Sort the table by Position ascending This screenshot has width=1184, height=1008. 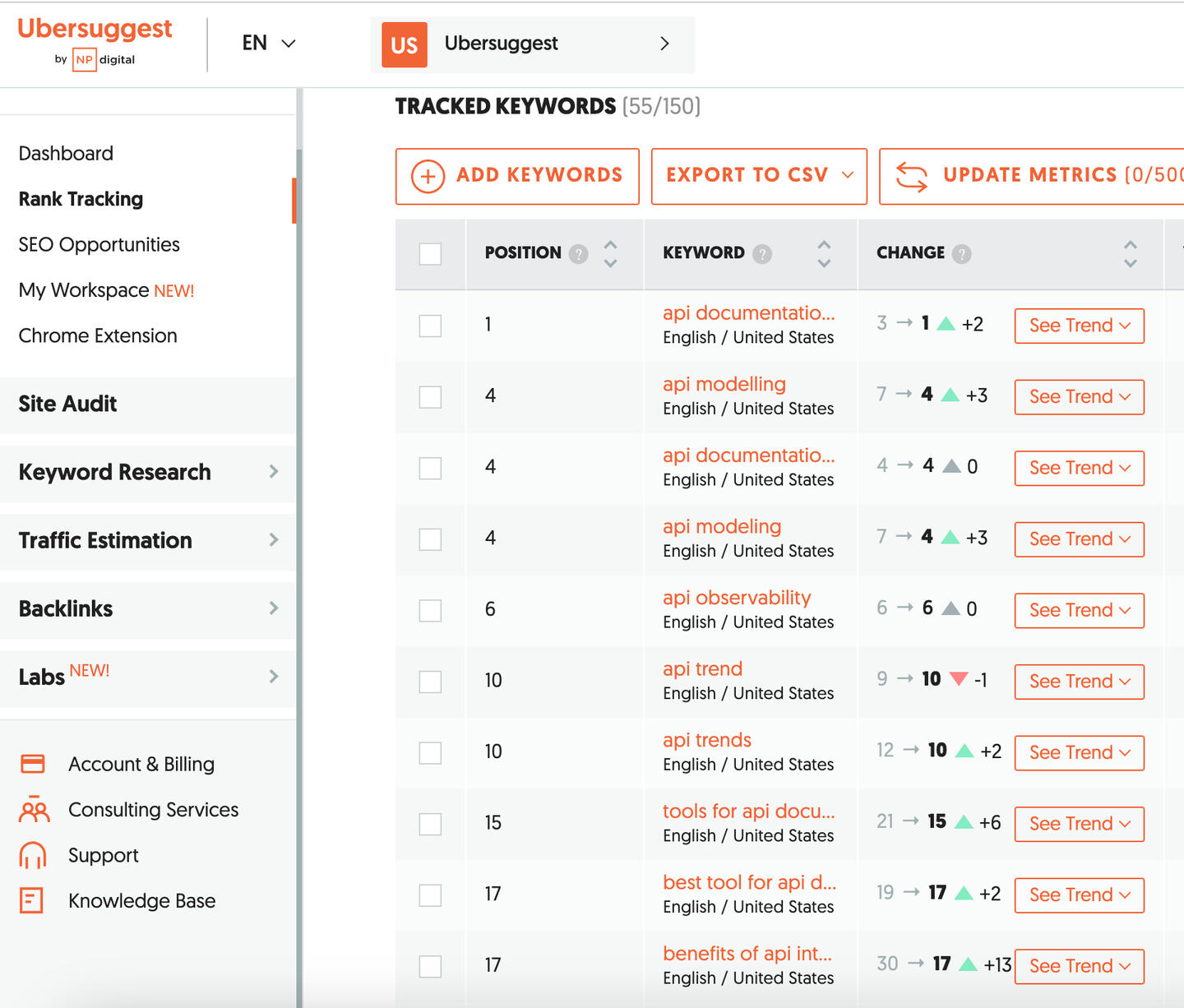click(x=610, y=244)
